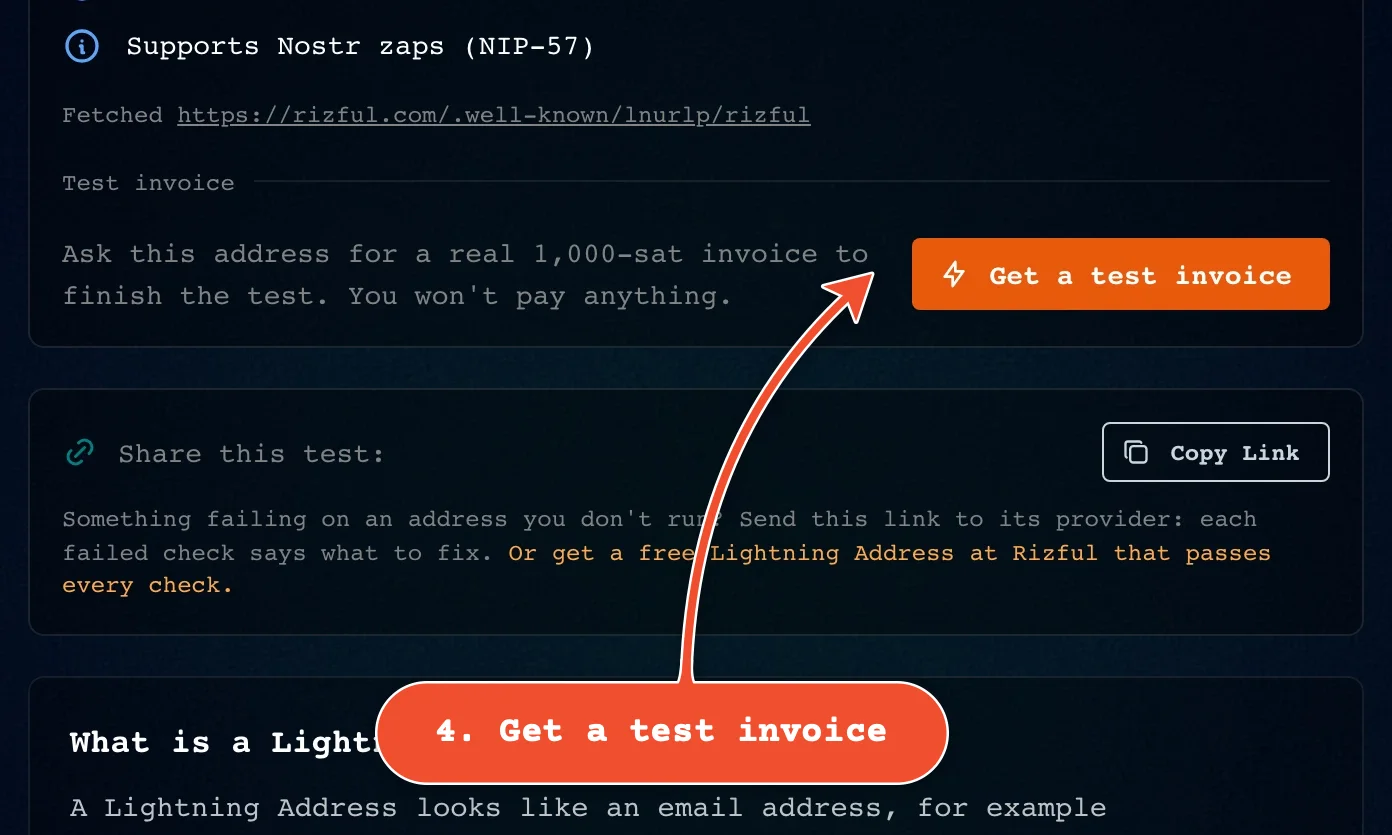Click the Fetched label before the URL
Screen dimensions: 1392x835
tap(112, 115)
